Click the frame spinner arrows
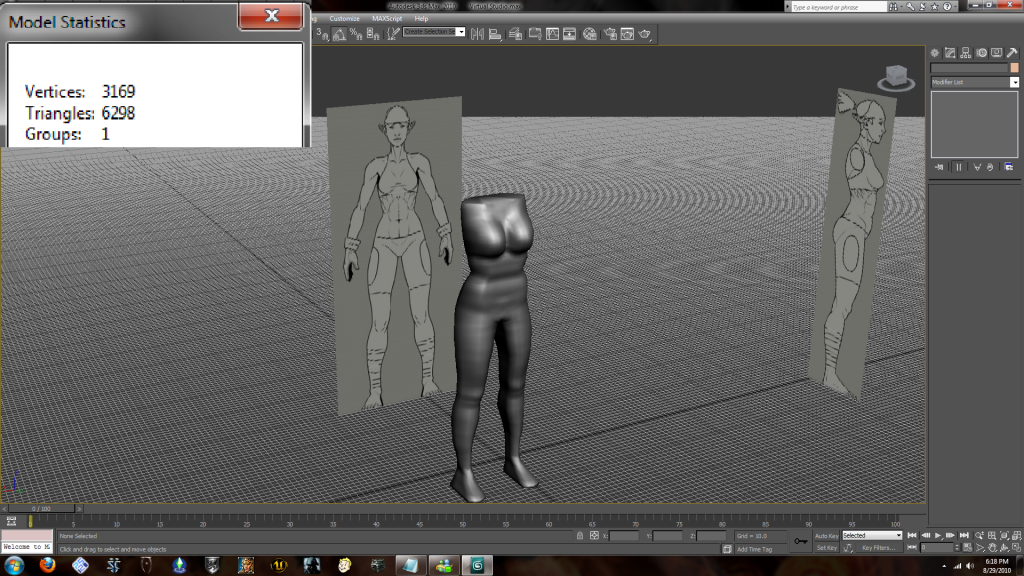The width and height of the screenshot is (1024, 576). click(x=957, y=548)
